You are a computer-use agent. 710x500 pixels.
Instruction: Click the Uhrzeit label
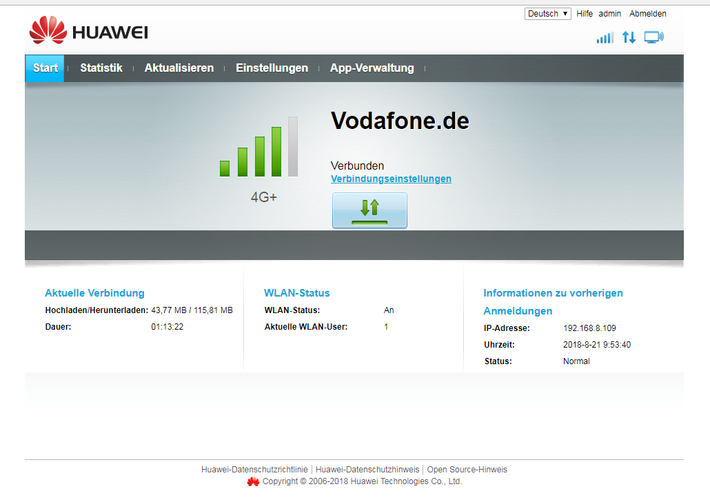click(499, 345)
